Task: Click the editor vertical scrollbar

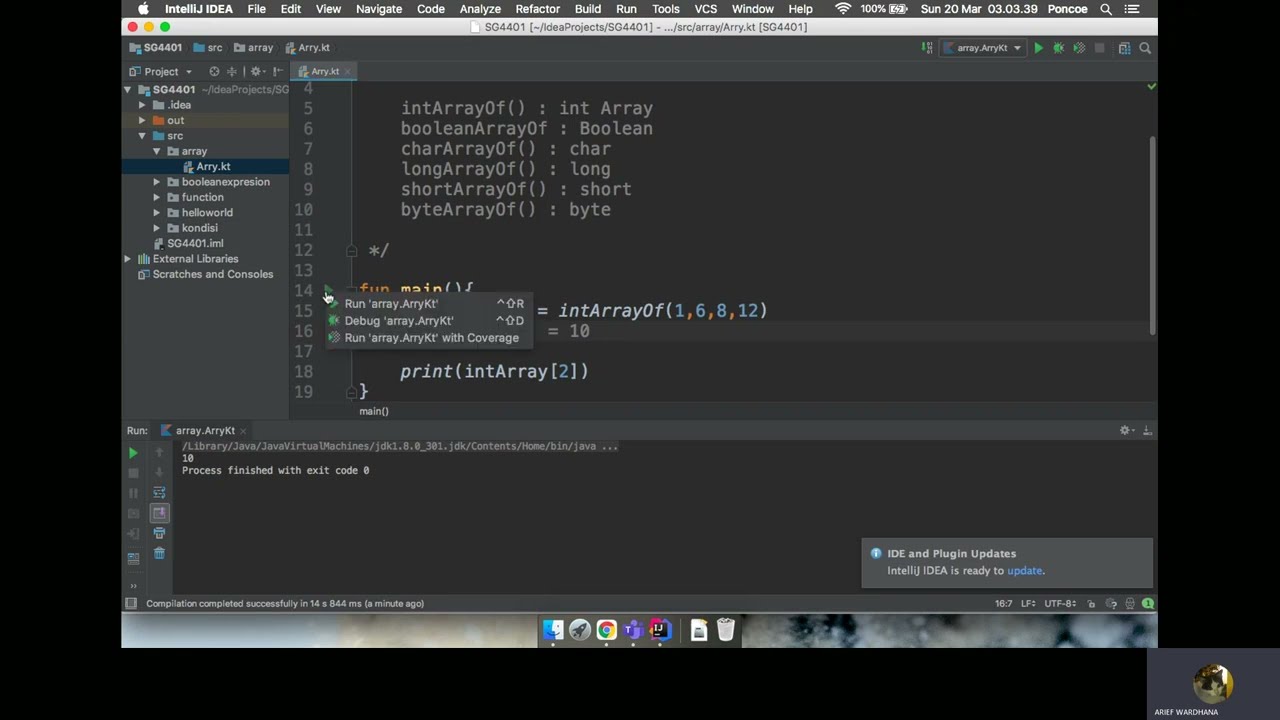Action: 1152,234
